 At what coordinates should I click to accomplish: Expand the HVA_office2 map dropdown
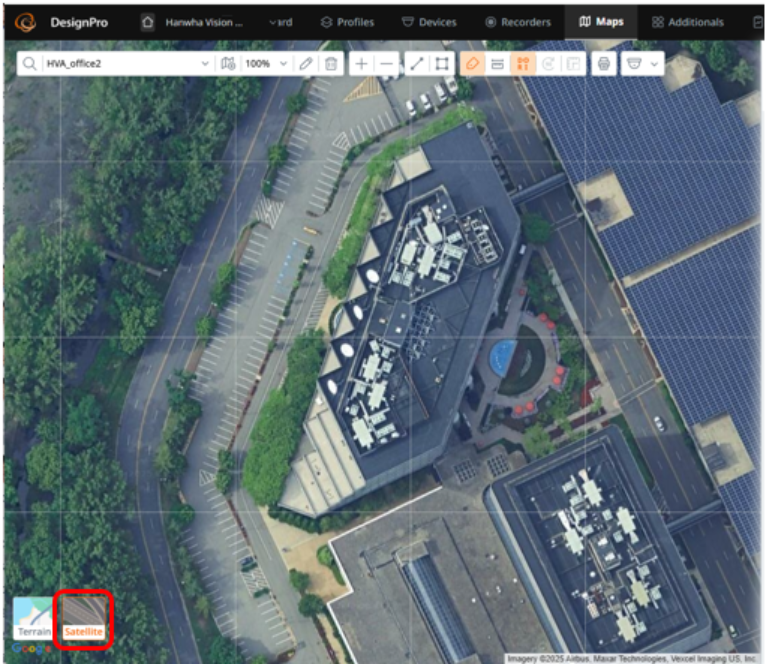205,64
